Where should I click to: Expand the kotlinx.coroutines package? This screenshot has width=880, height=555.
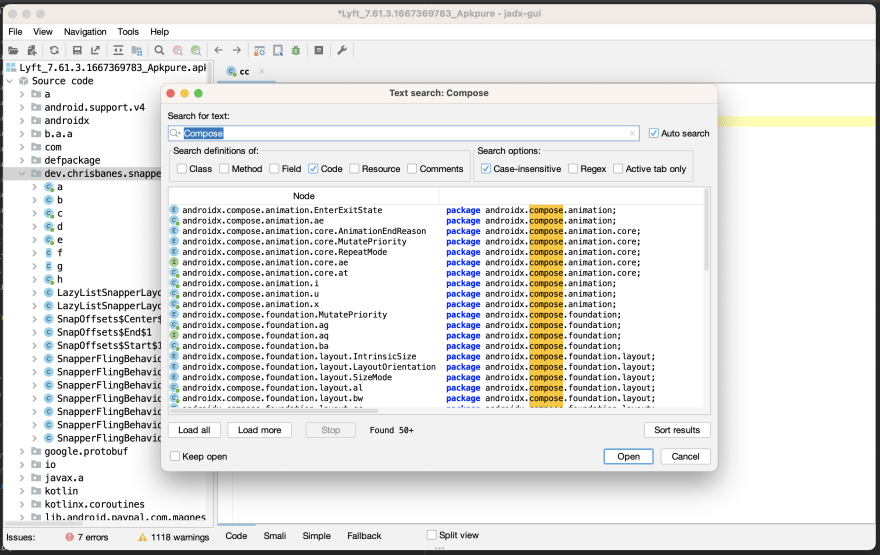22,504
